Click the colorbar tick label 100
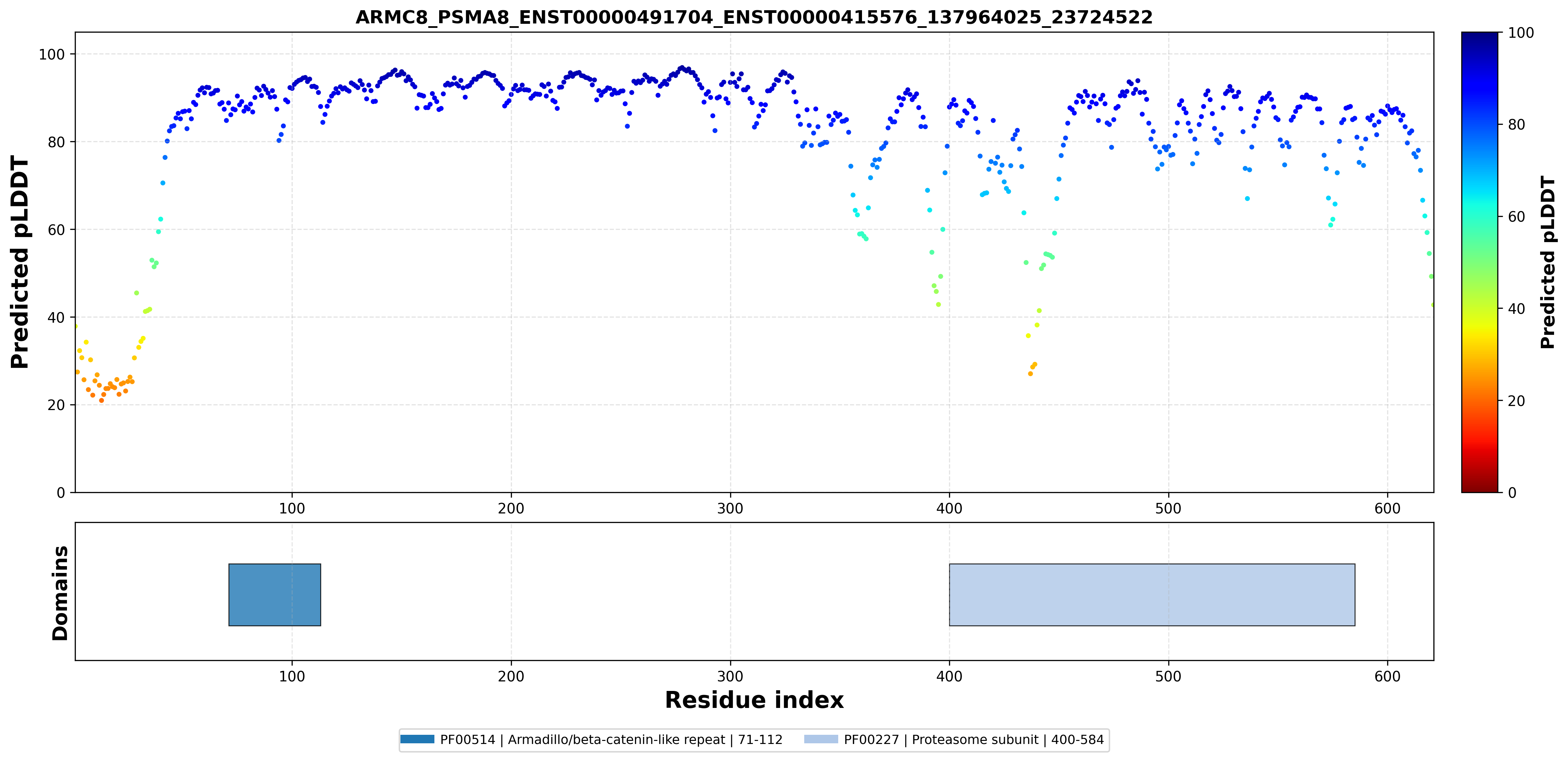The height and width of the screenshot is (762, 1568). tap(1520, 33)
